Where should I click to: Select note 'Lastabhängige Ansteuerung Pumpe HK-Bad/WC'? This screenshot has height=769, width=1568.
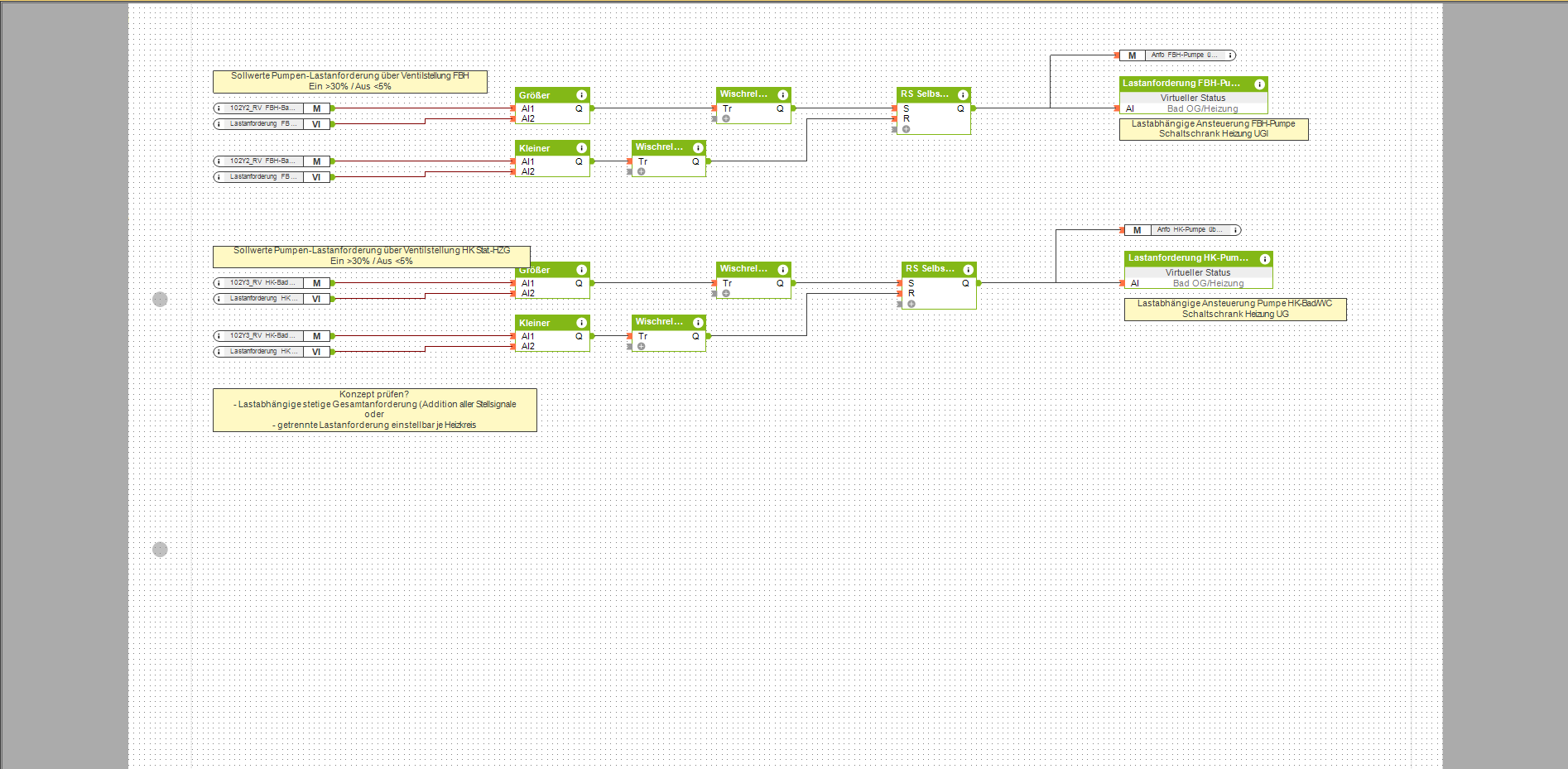click(1235, 309)
